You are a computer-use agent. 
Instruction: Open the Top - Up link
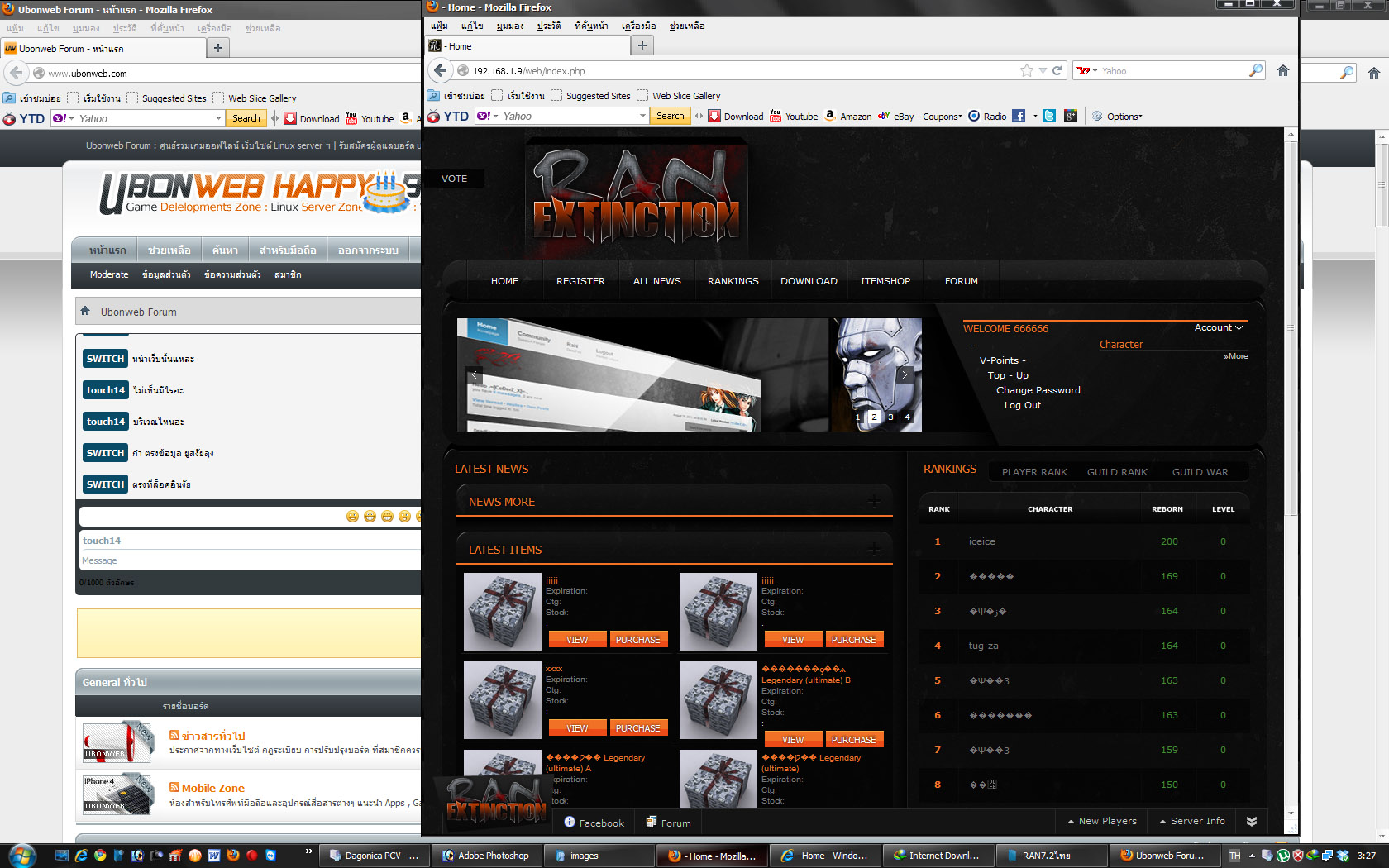click(x=1008, y=375)
